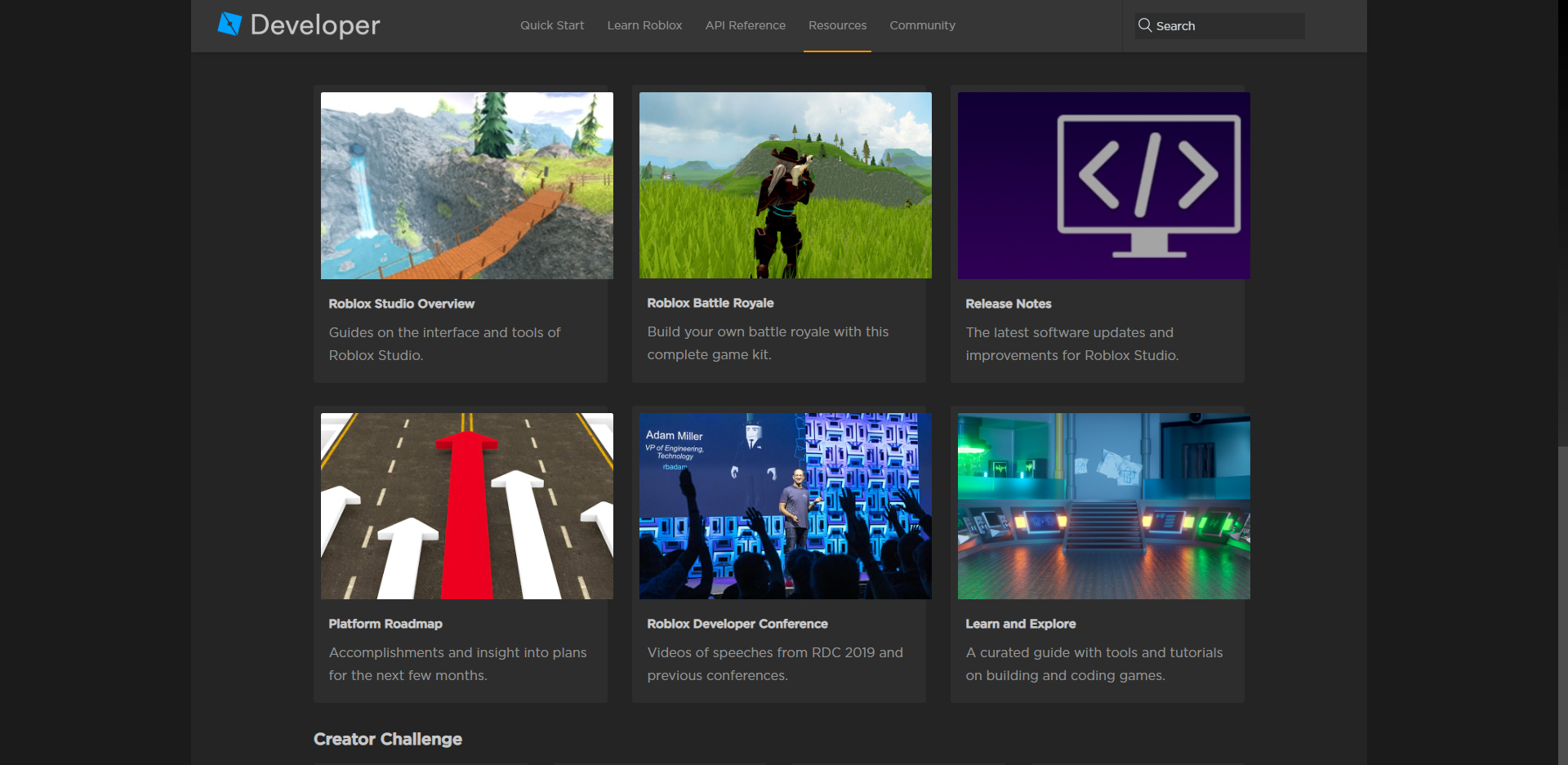Navigate to the API Reference section
Image resolution: width=1568 pixels, height=765 pixels.
[x=745, y=25]
